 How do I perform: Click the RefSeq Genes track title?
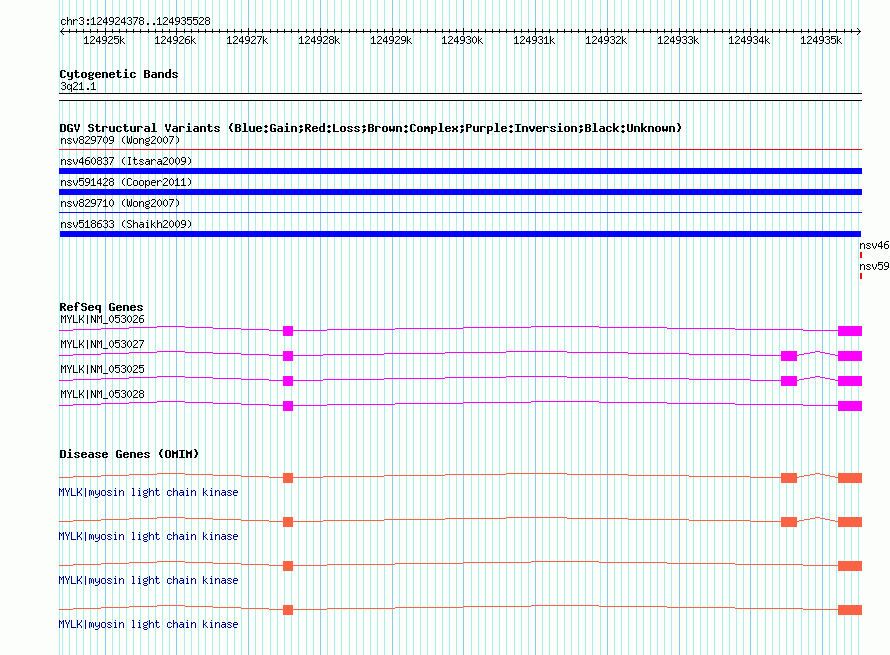tap(102, 307)
